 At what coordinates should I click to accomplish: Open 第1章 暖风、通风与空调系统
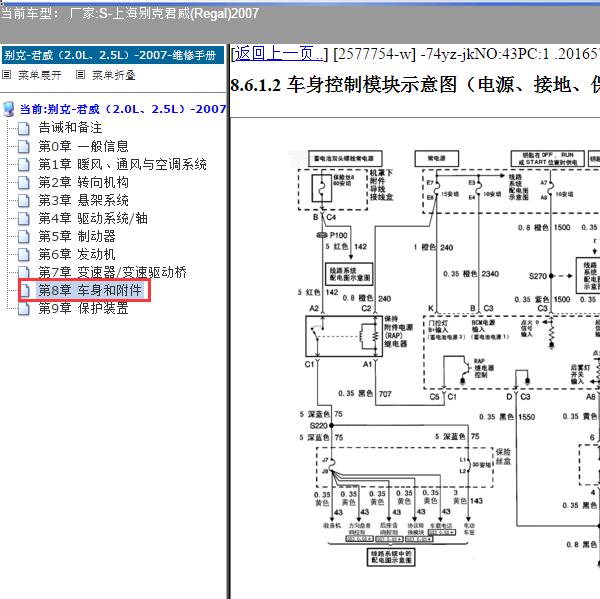tap(122, 164)
